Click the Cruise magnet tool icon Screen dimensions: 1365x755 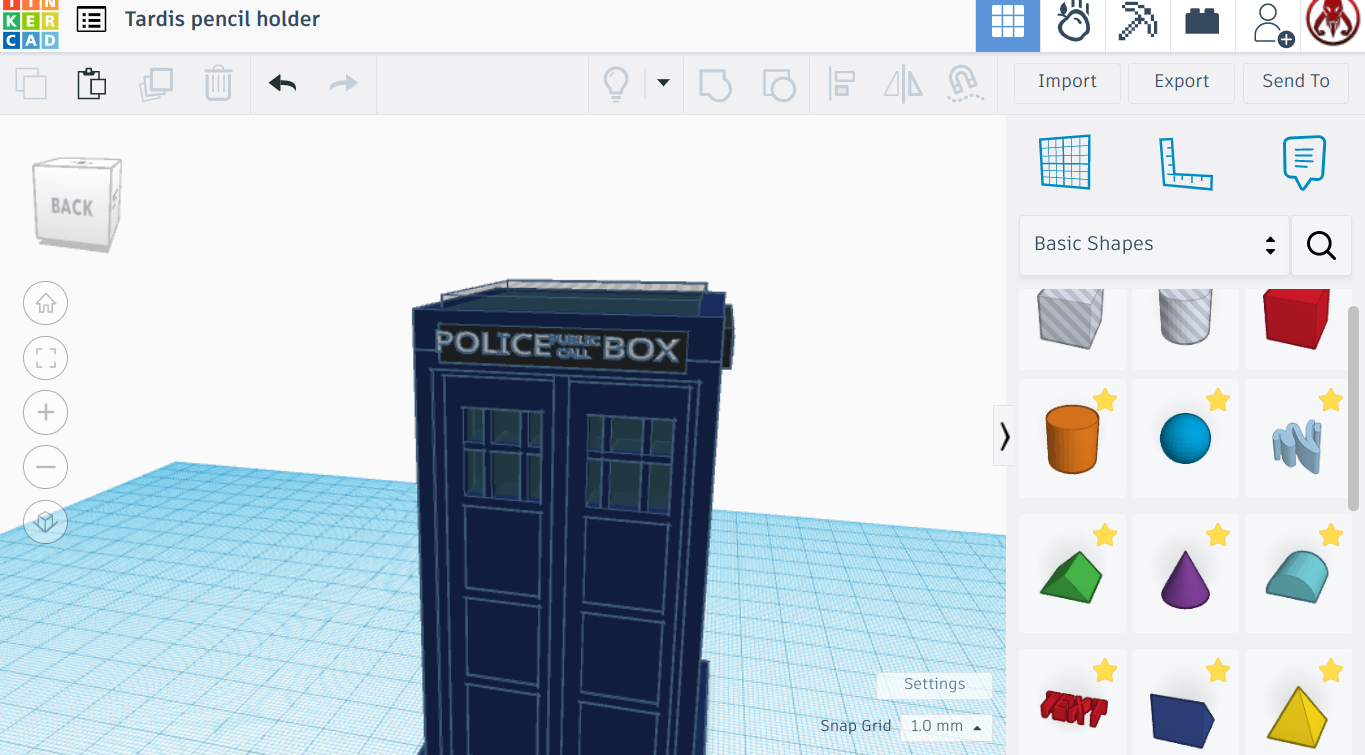pos(964,84)
